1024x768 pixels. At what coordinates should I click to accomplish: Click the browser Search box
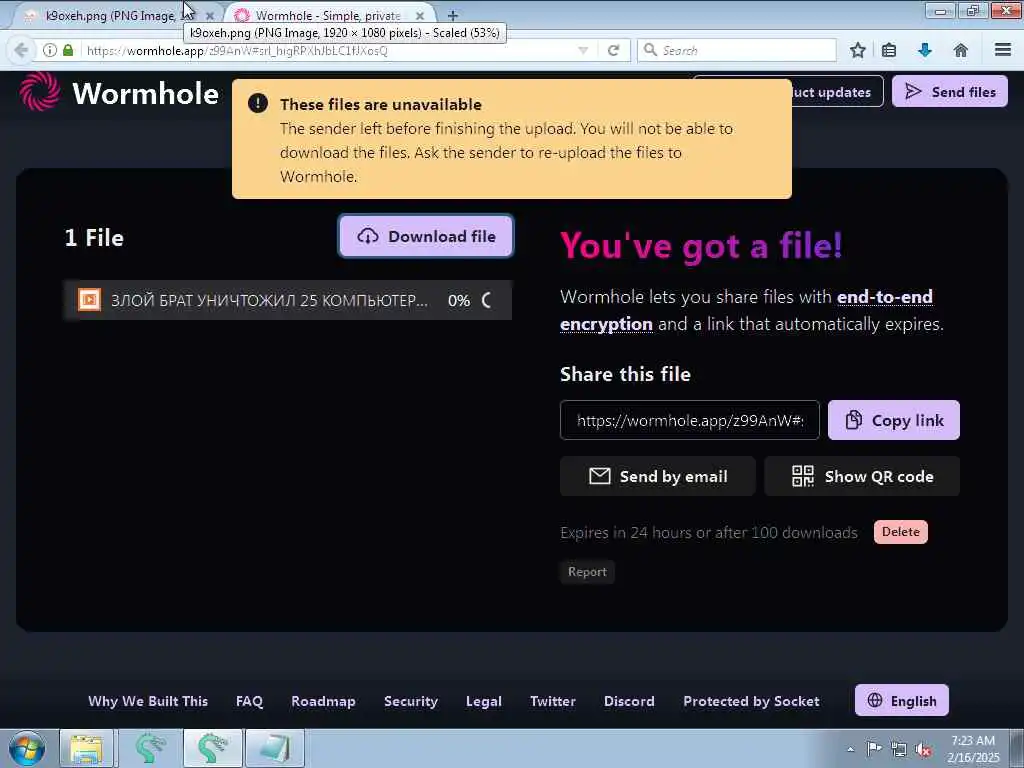tap(737, 50)
